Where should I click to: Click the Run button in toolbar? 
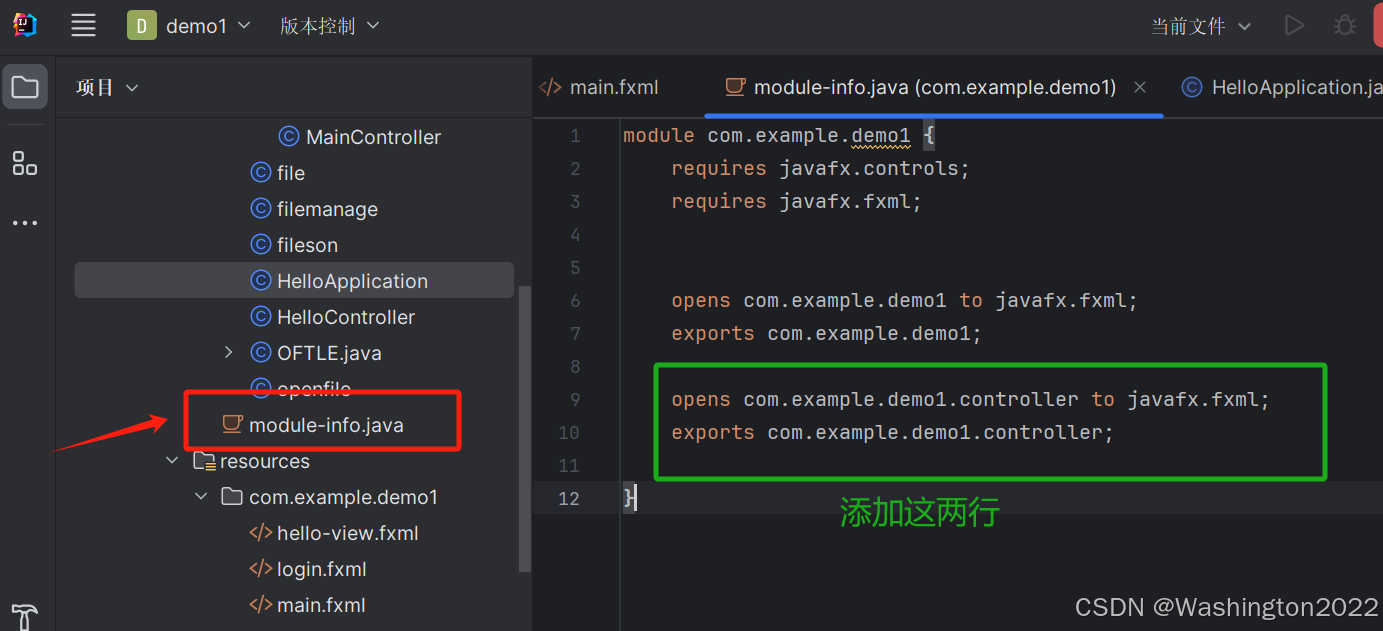point(1294,25)
